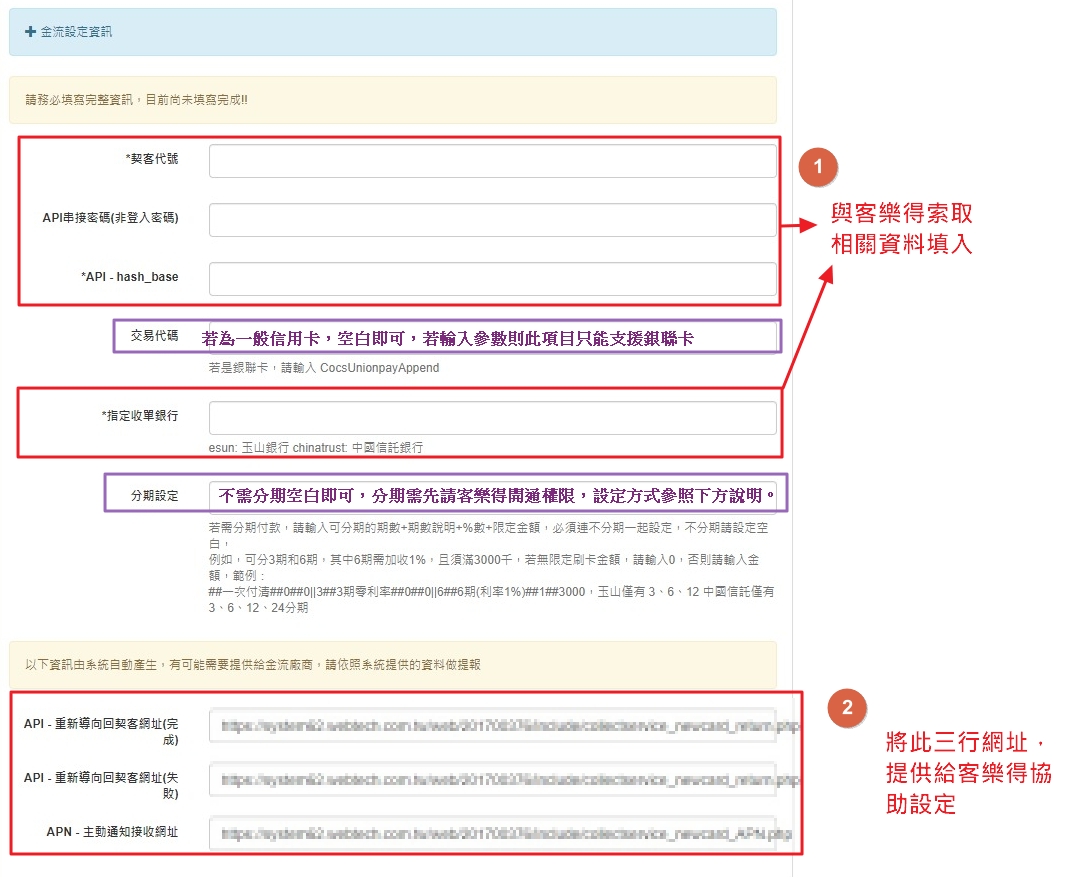Click the orange number 1 circle marker

pos(818,167)
